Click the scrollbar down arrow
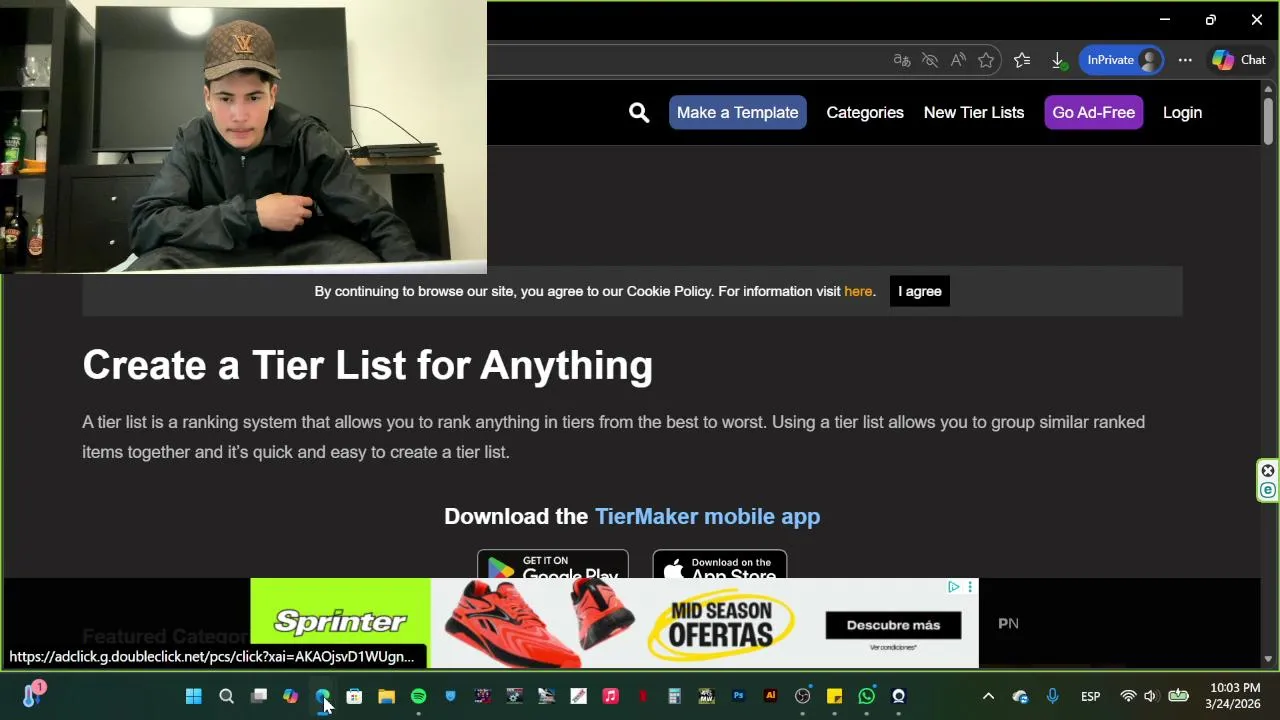1280x720 pixels. [1268, 659]
